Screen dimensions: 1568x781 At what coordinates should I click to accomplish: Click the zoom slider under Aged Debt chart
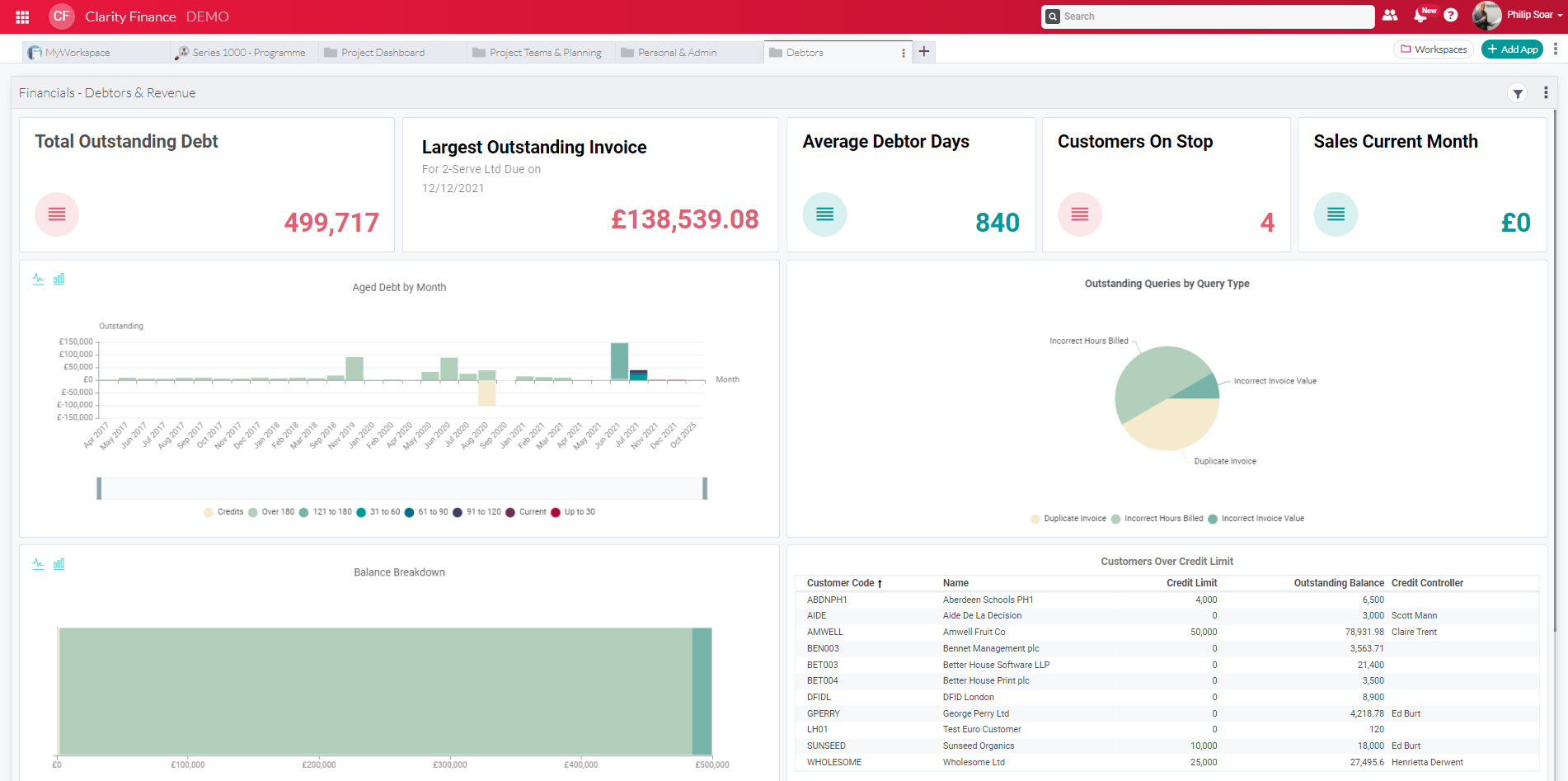click(x=401, y=487)
